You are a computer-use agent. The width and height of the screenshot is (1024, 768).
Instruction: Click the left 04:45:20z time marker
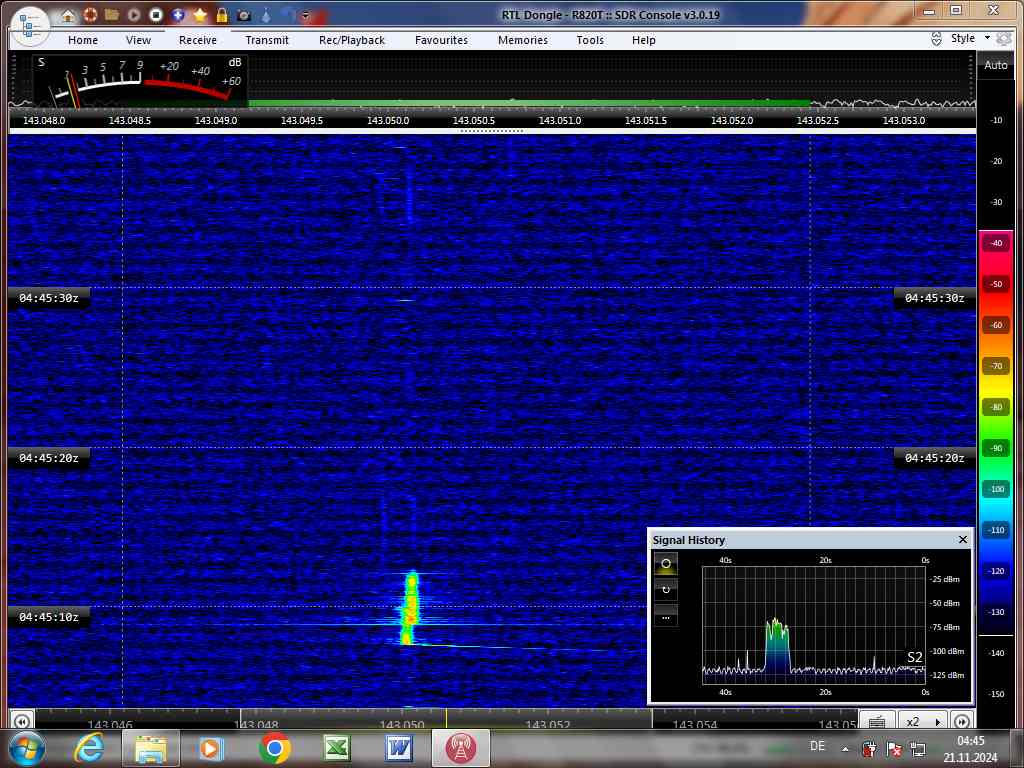[x=49, y=458]
